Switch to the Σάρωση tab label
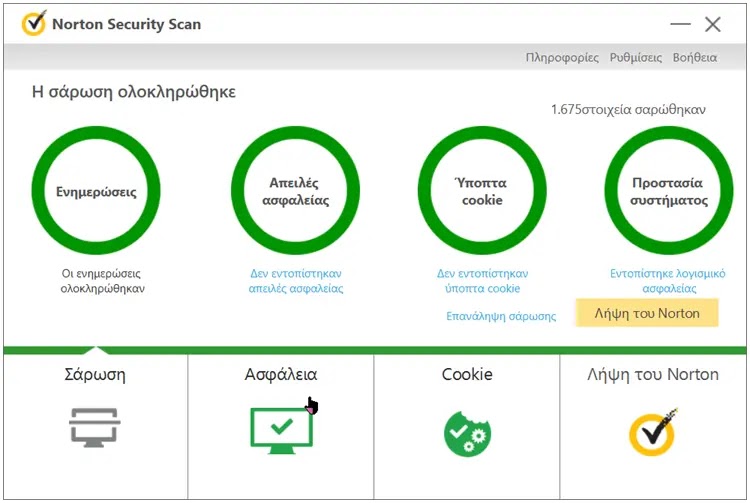Image resolution: width=750 pixels, height=503 pixels. click(95, 374)
